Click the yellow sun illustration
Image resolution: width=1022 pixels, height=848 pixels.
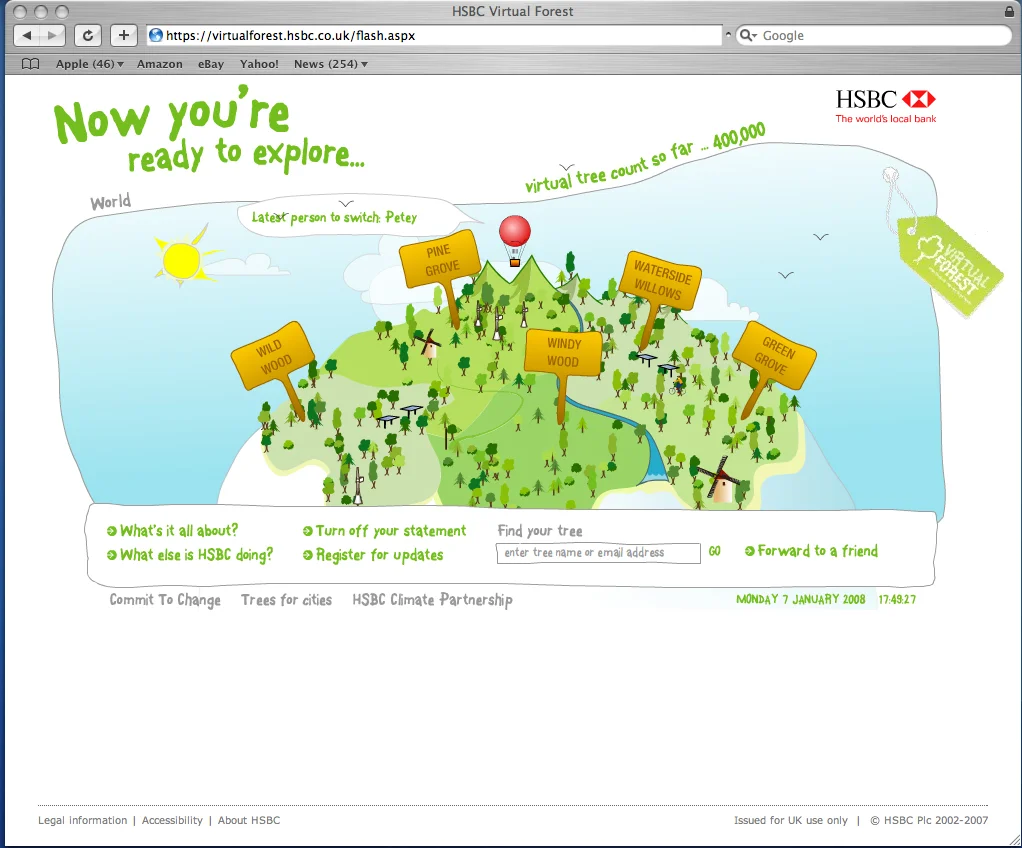(x=182, y=261)
